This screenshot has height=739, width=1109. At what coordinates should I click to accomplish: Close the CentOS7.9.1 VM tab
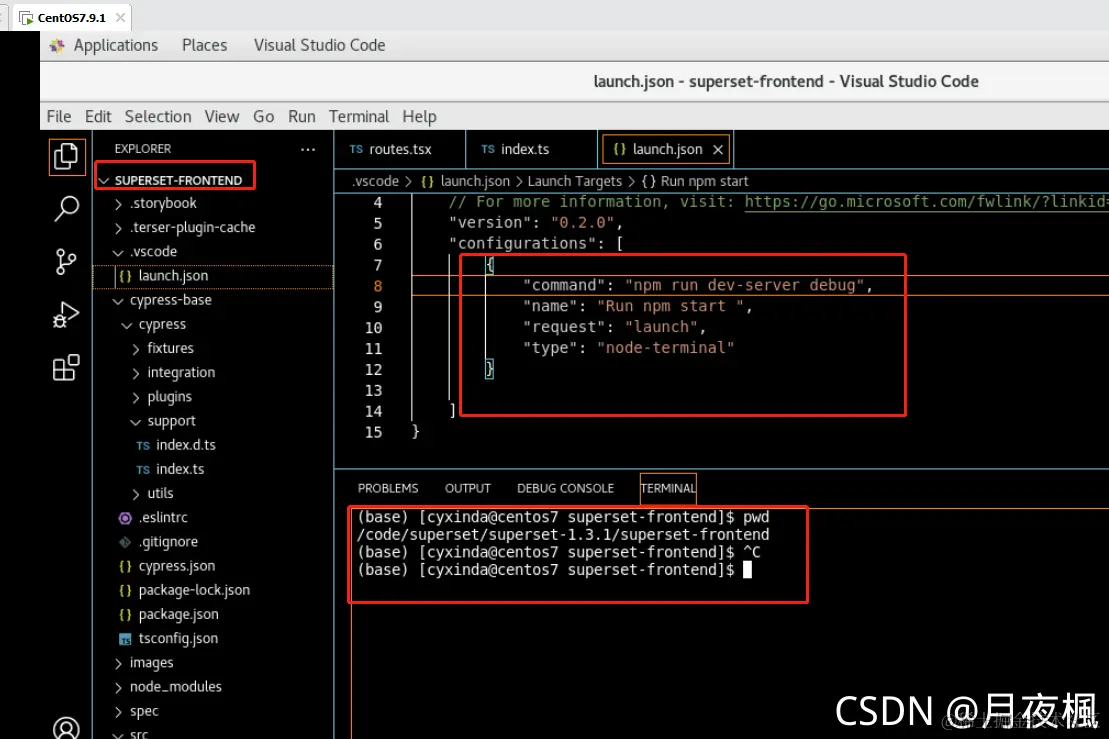pyautogui.click(x=120, y=18)
